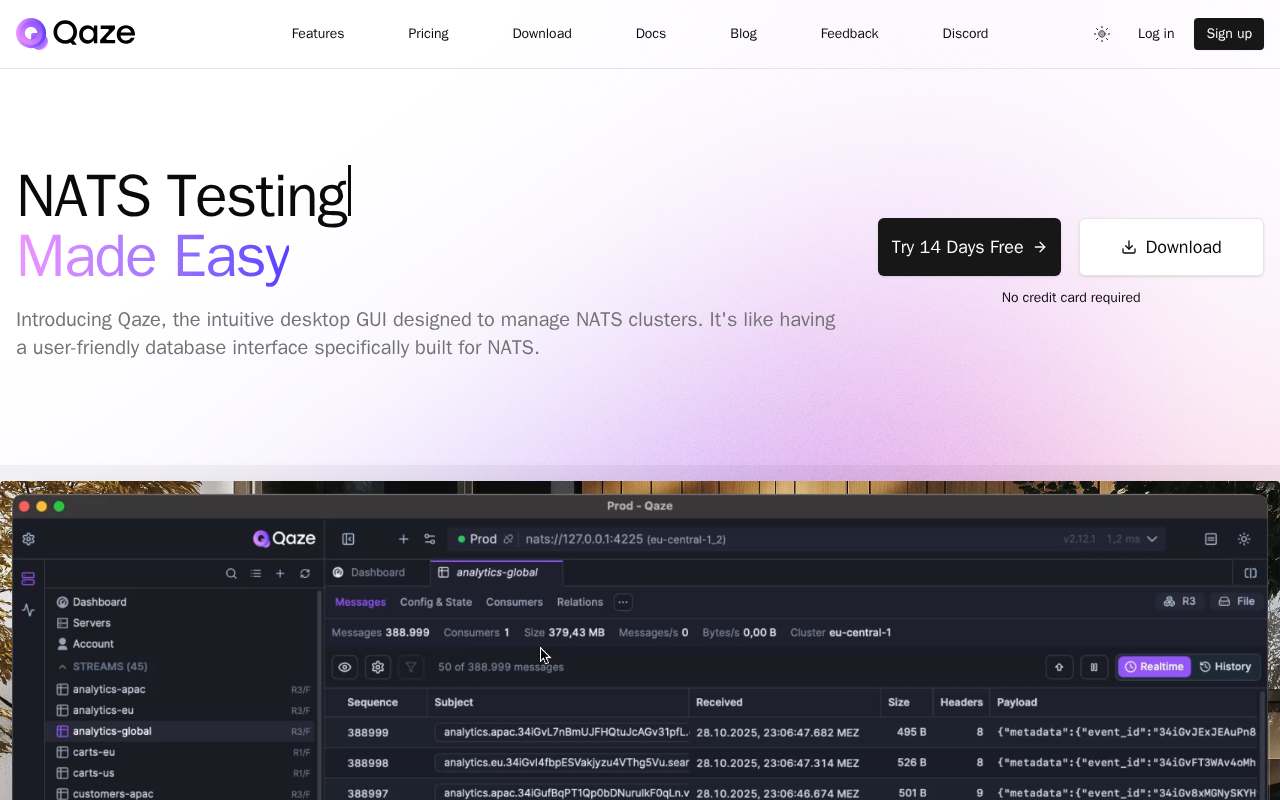The image size is (1280, 800).
Task: Click the upload arrow button left of the pause button
Action: tap(1059, 667)
